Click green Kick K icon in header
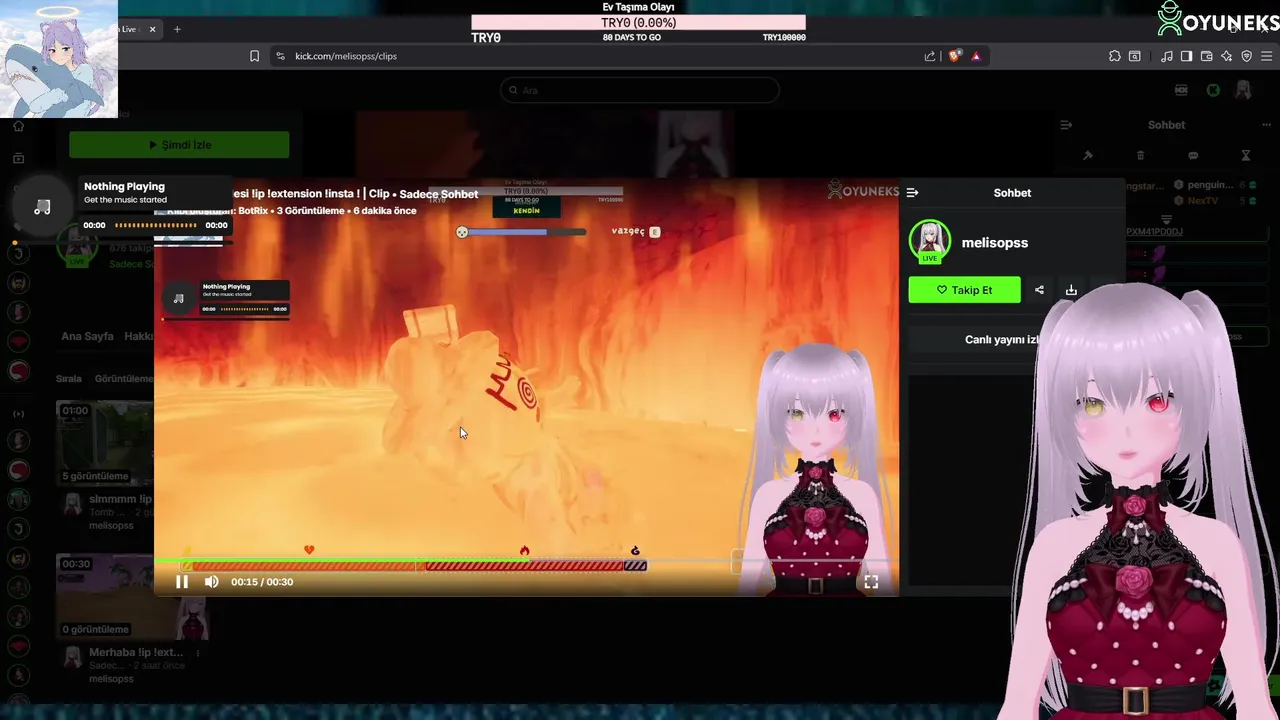The height and width of the screenshot is (720, 1280). [x=1213, y=90]
